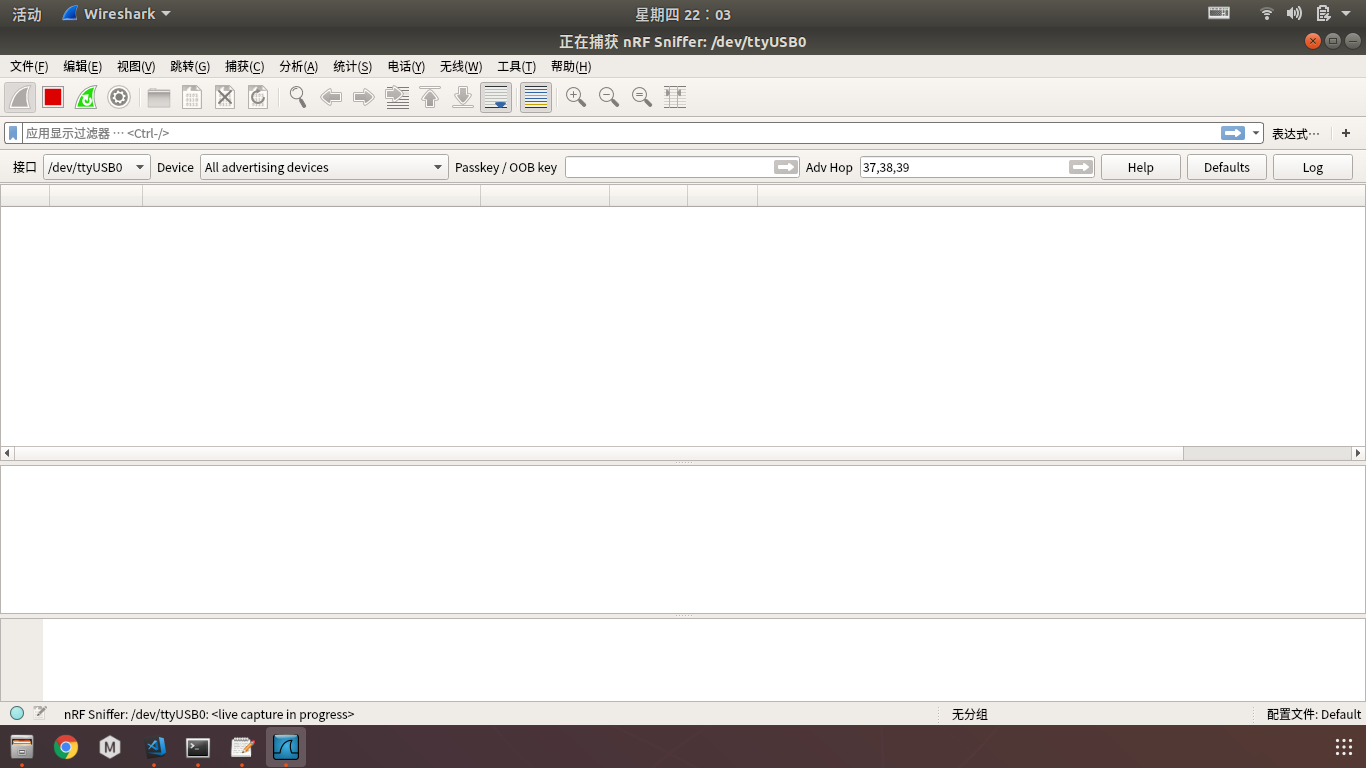Stop the running capture with red square

53,97
